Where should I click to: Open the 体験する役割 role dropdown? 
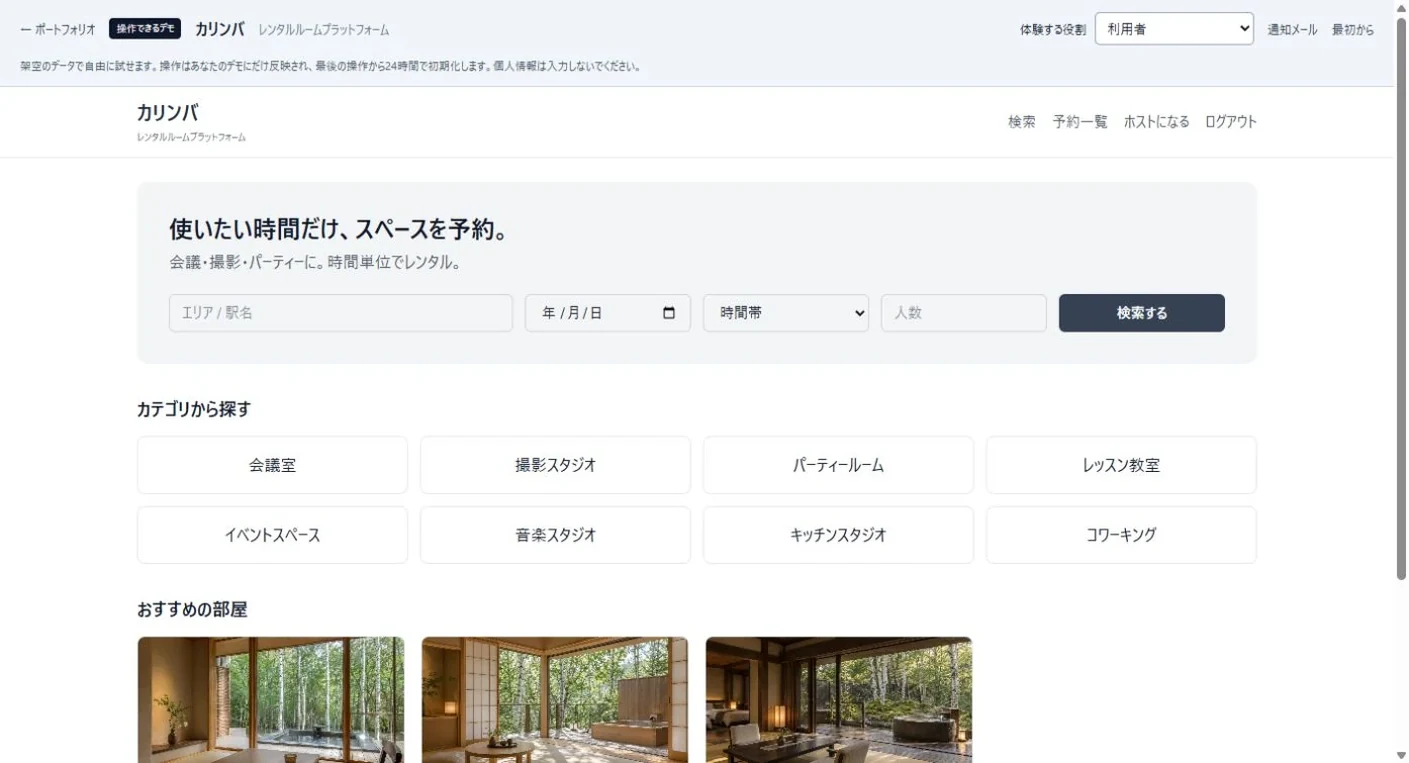[1174, 29]
